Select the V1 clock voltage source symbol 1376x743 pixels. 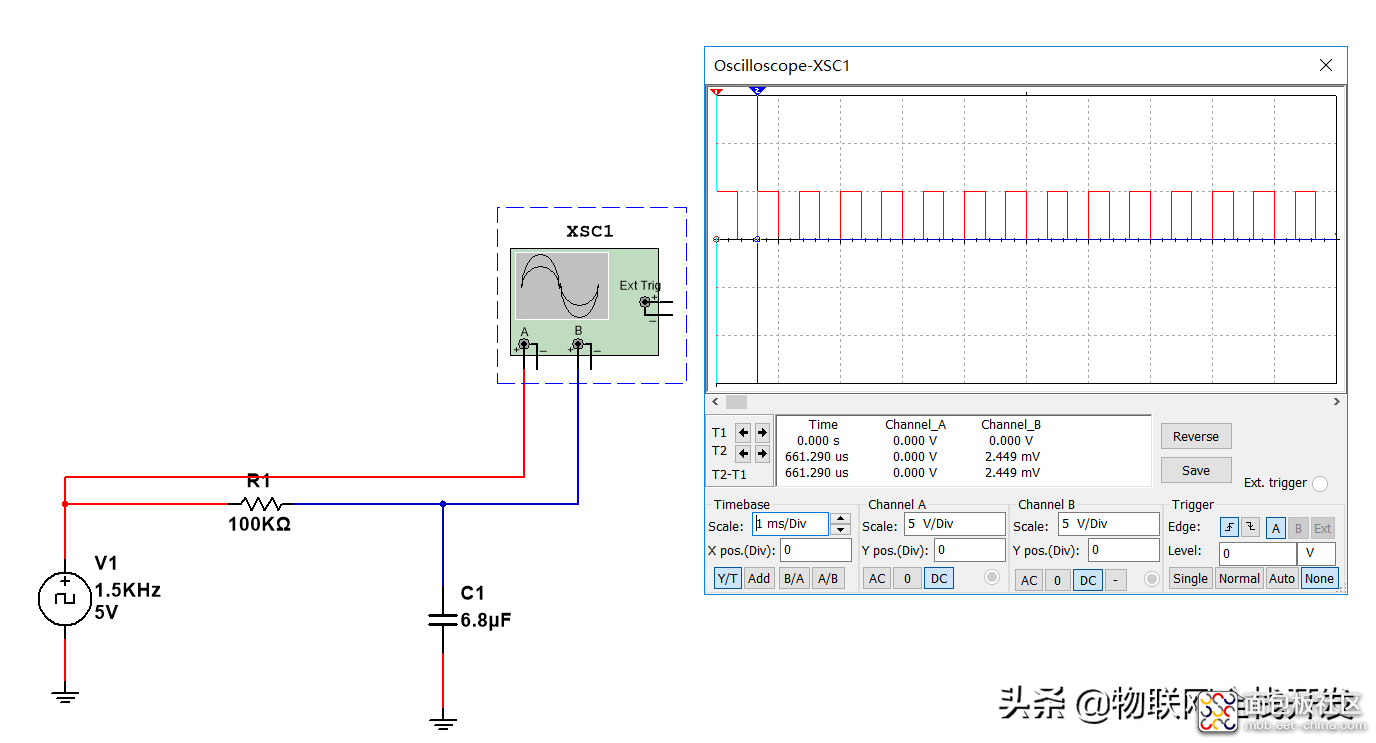pyautogui.click(x=65, y=599)
